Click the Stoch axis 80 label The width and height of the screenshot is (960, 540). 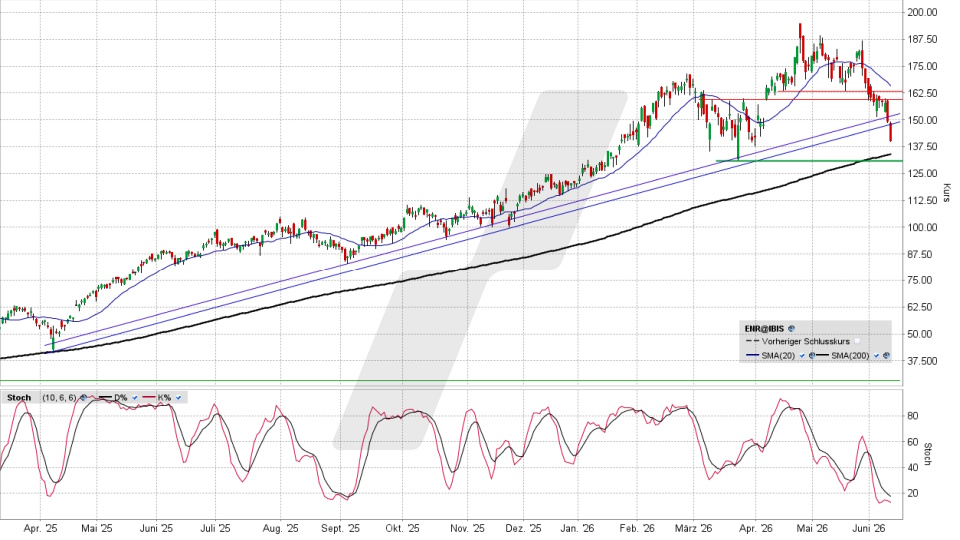pyautogui.click(x=912, y=416)
